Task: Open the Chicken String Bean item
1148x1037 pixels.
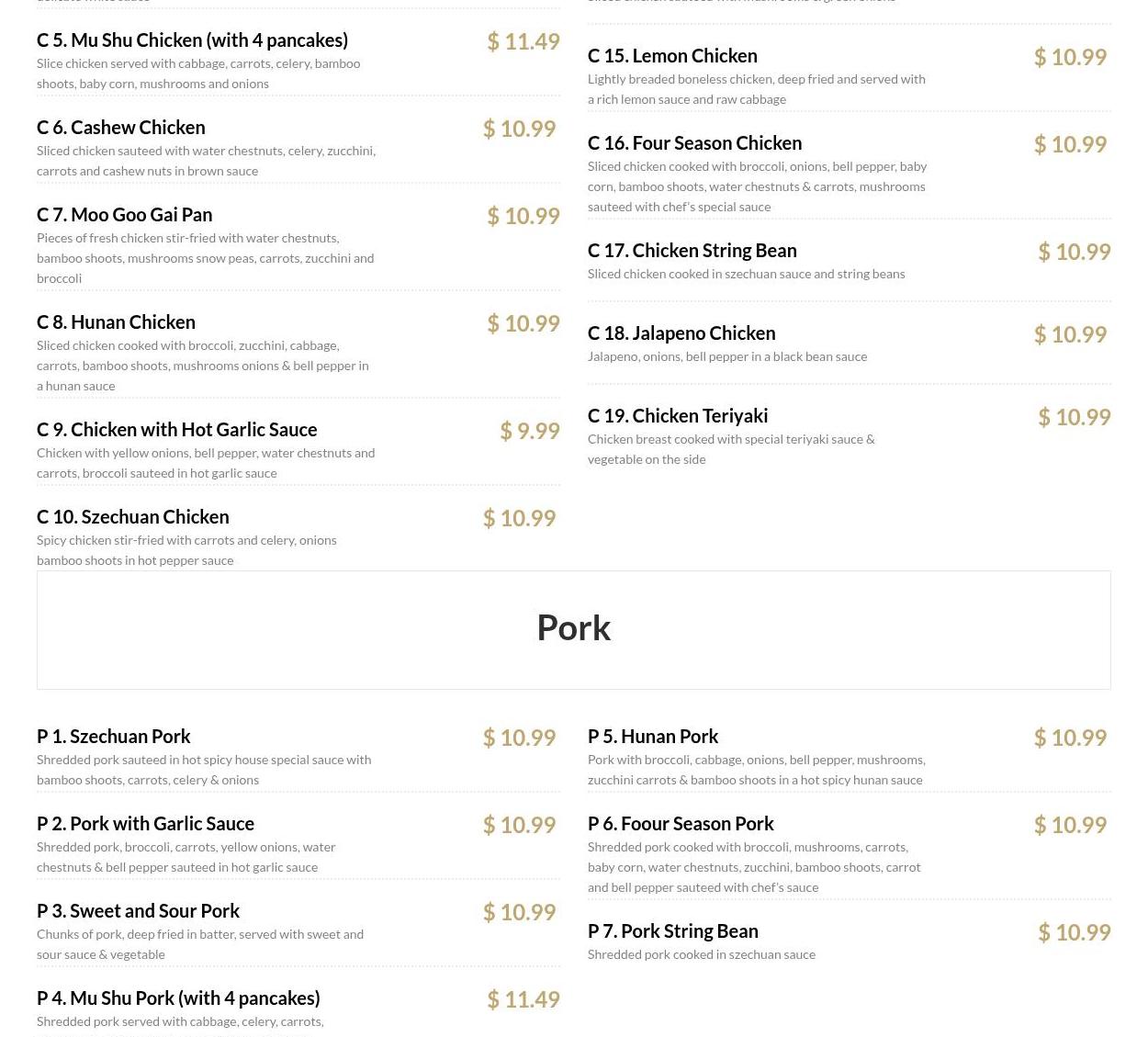Action: point(692,250)
